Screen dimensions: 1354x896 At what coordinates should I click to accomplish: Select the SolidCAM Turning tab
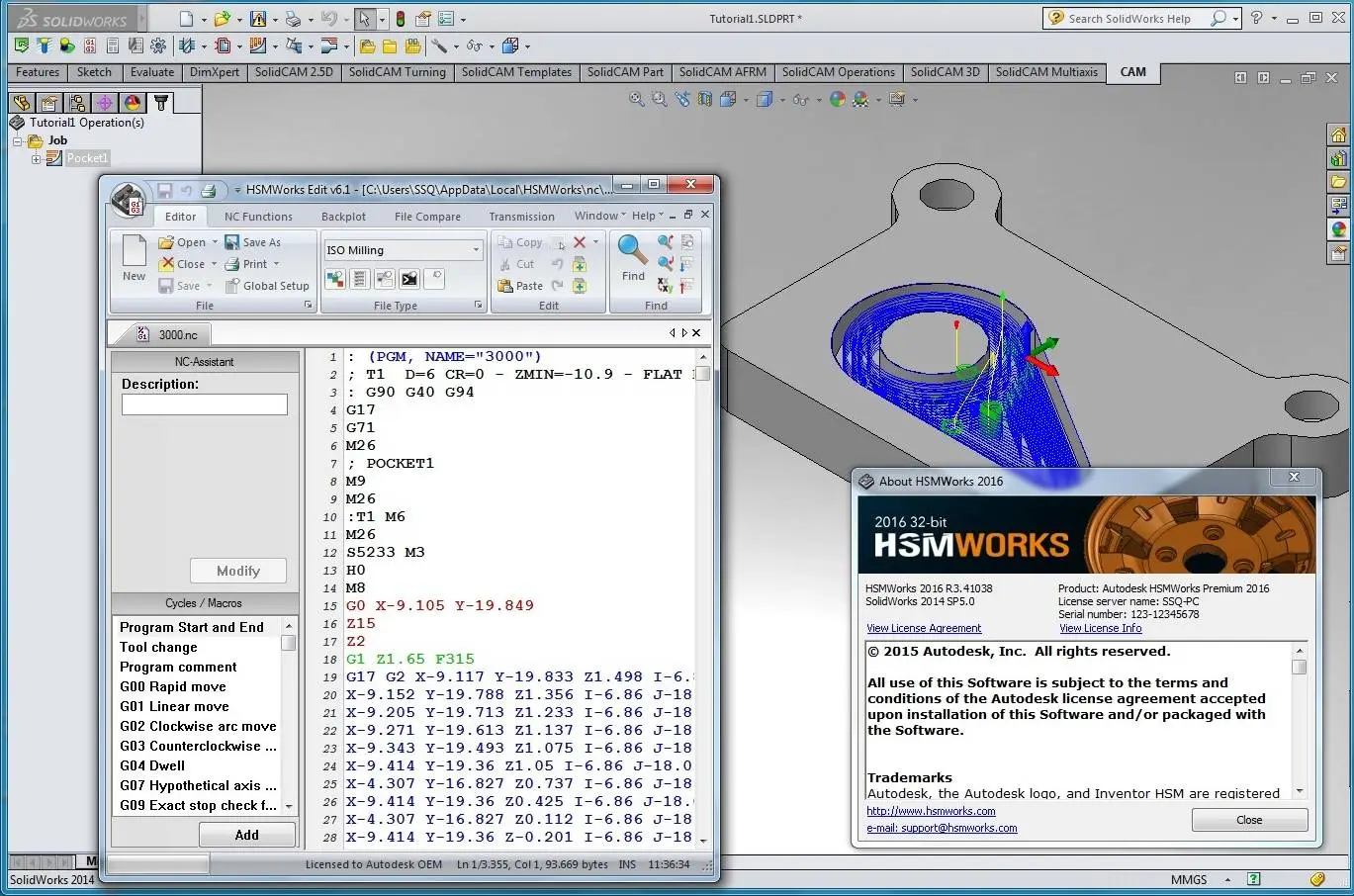coord(397,72)
